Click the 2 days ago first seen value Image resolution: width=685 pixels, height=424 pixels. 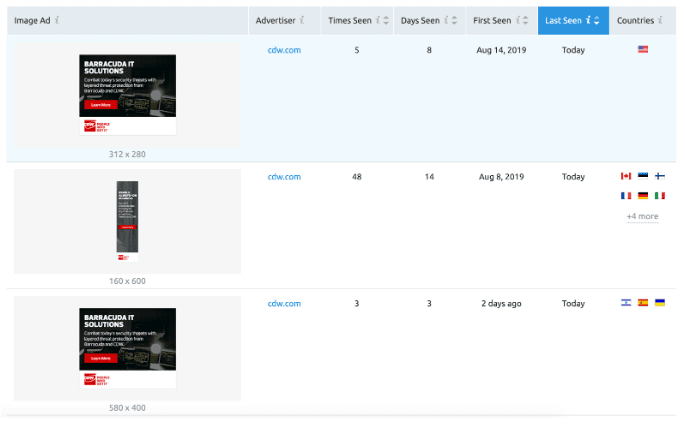click(501, 303)
